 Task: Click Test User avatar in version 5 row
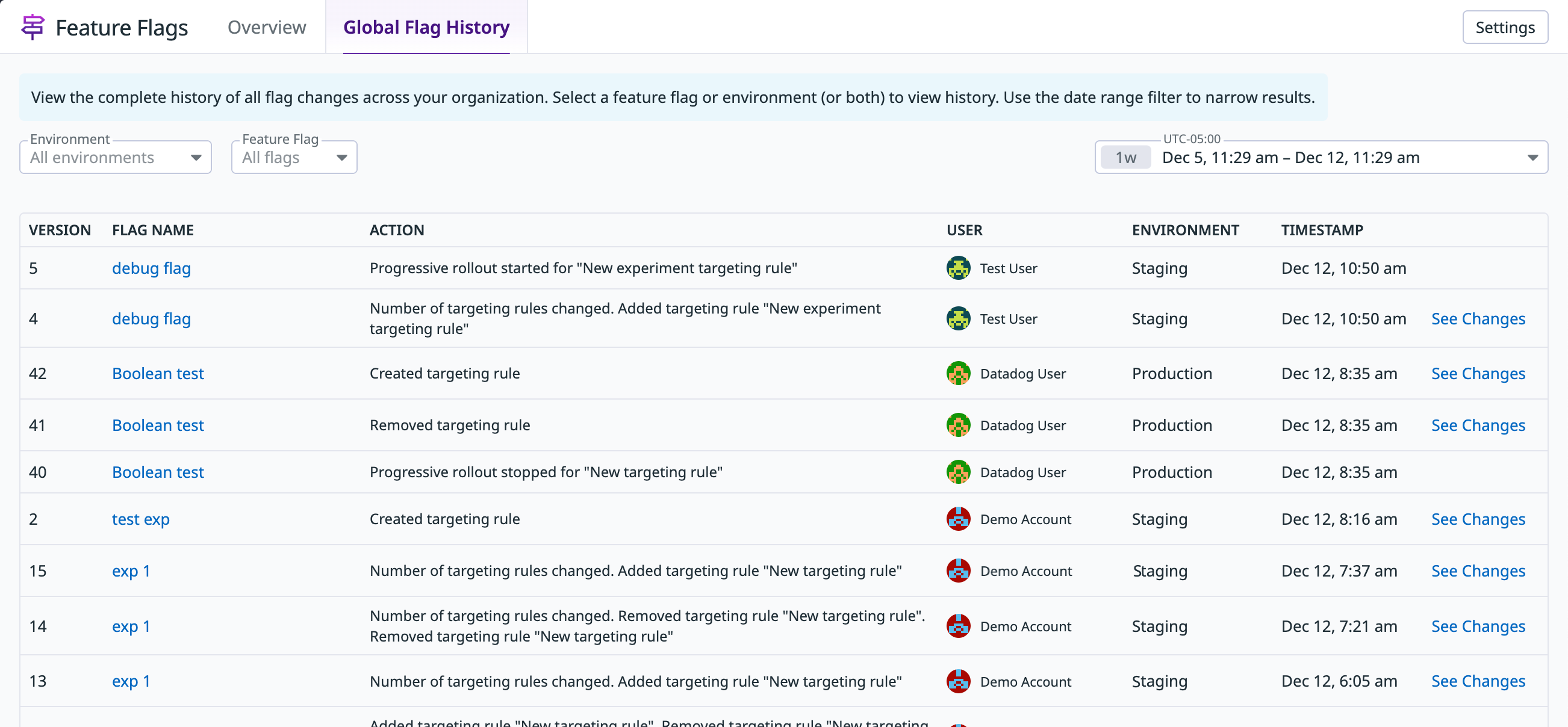point(958,268)
